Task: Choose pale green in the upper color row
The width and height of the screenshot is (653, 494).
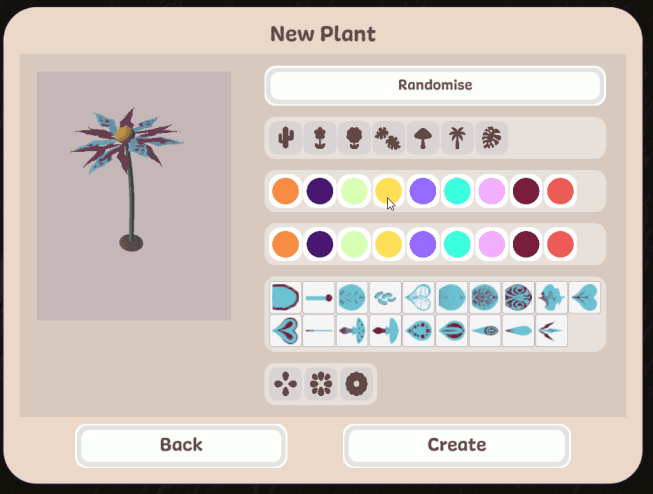Action: pos(354,191)
